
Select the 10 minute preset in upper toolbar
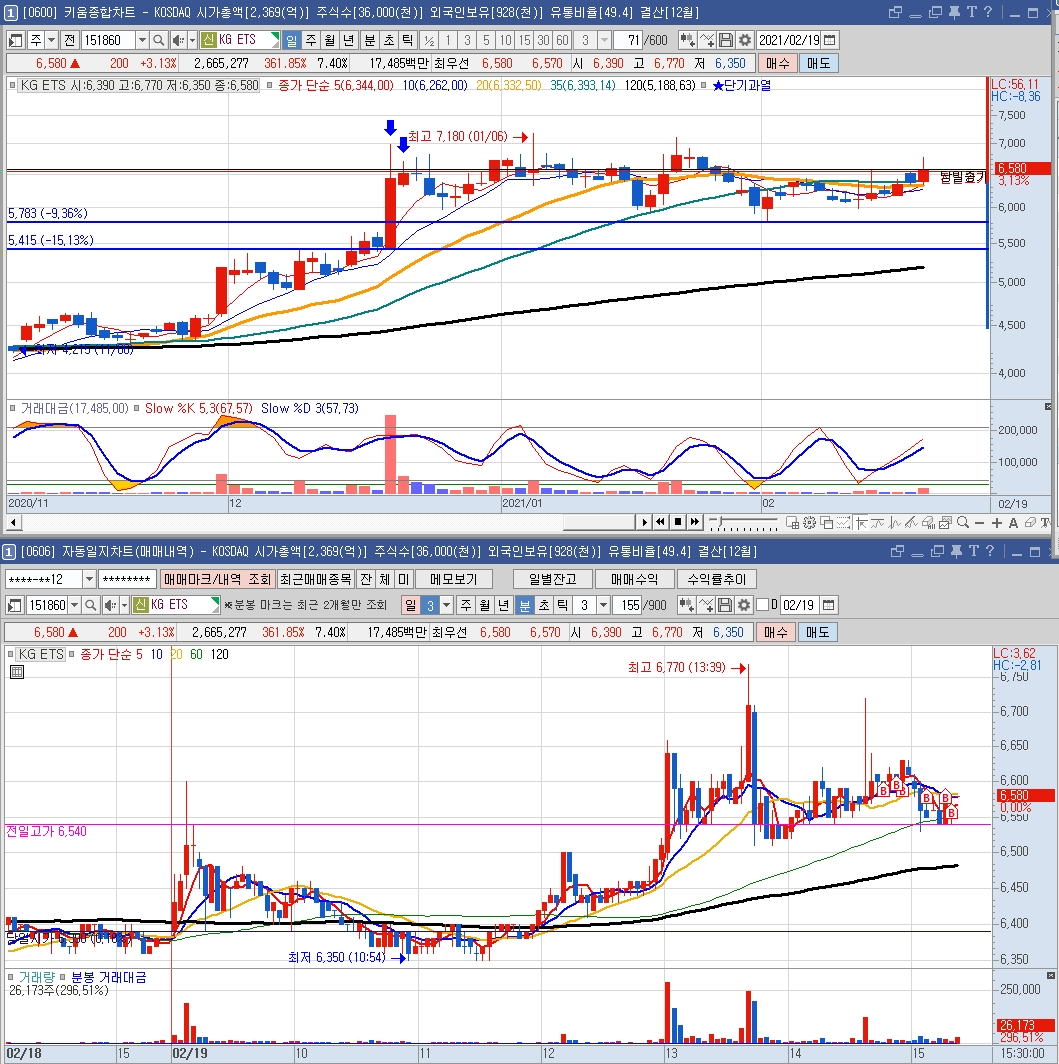(x=505, y=40)
